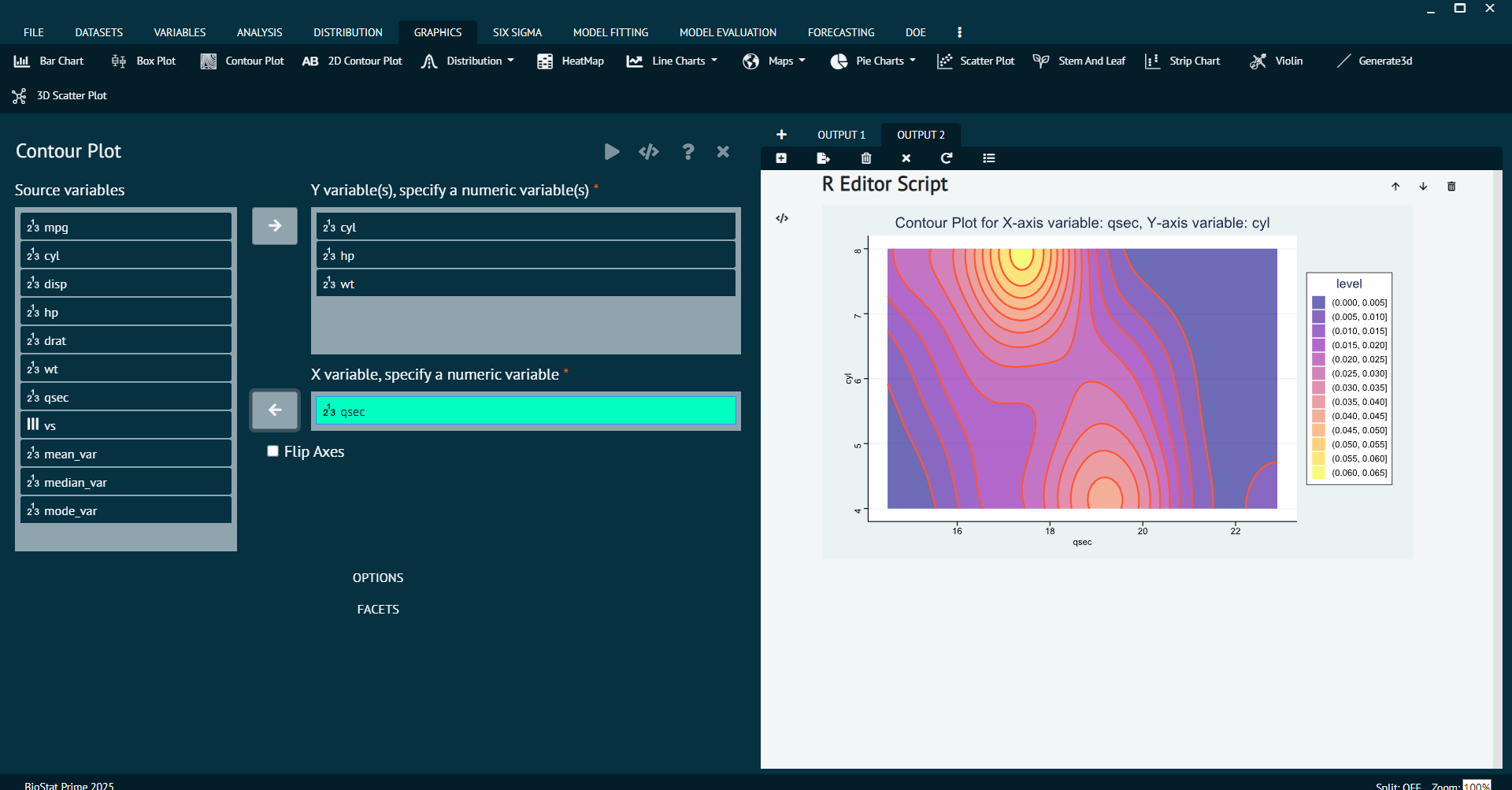Open the FILE menu

coord(34,32)
